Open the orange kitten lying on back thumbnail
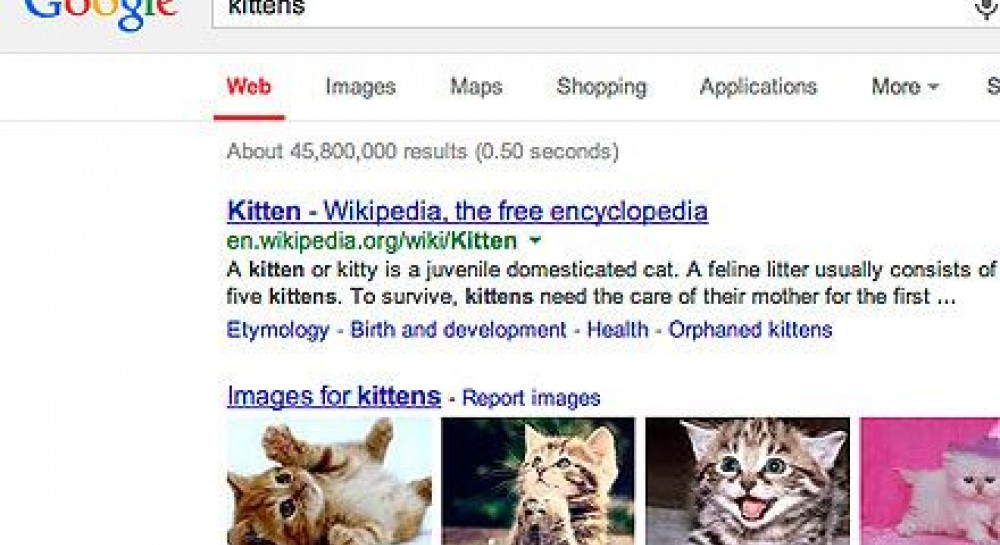 (x=330, y=481)
